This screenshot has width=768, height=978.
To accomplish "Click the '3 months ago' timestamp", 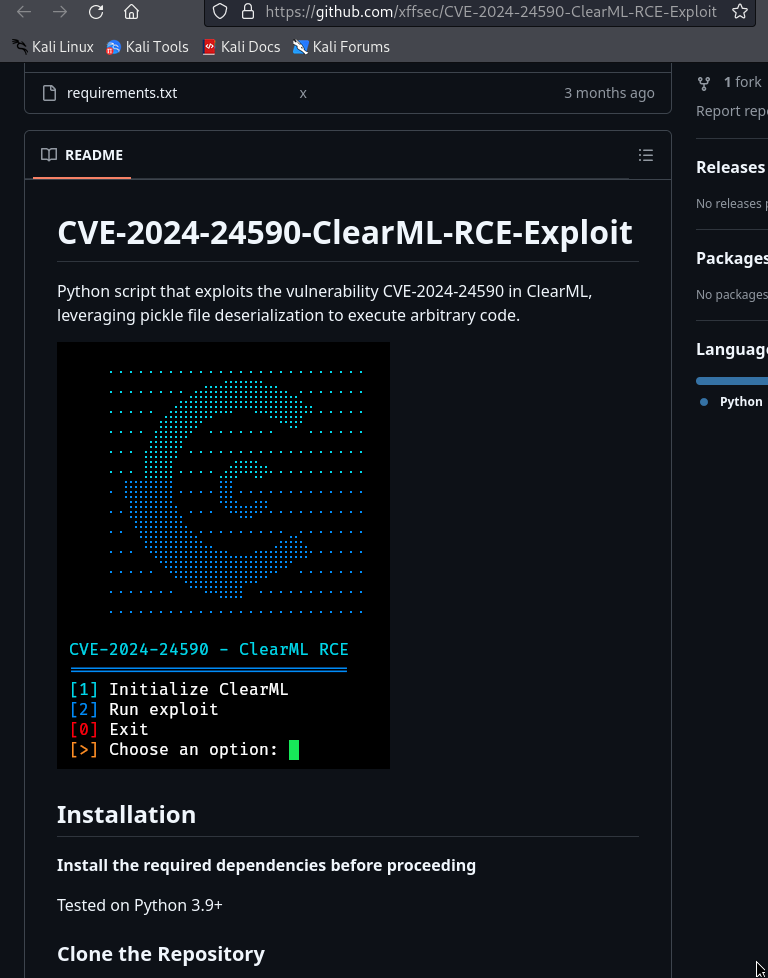I will 609,93.
